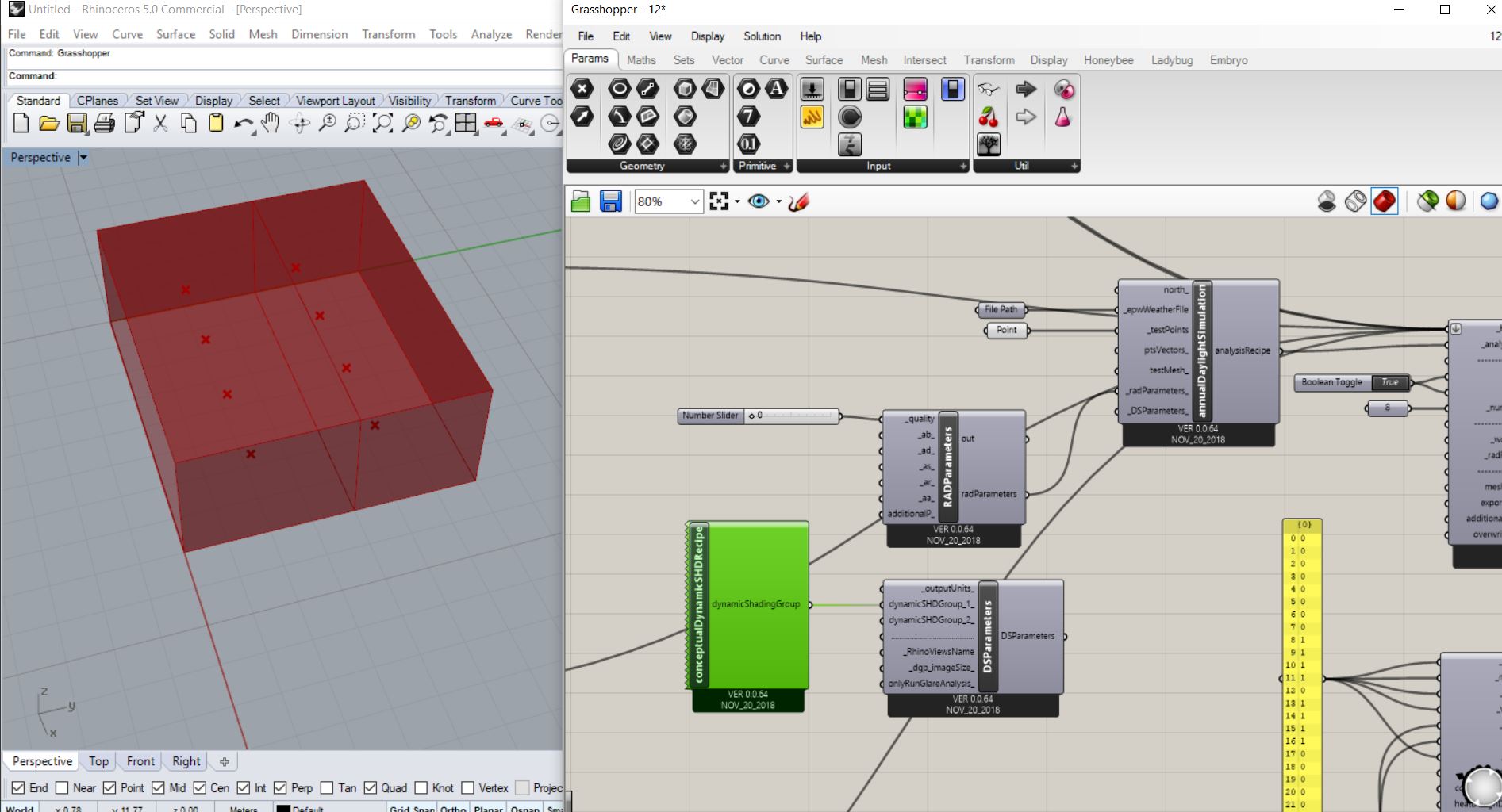Open the Display menu in Grasshopper
This screenshot has width=1502, height=812.
(x=707, y=36)
